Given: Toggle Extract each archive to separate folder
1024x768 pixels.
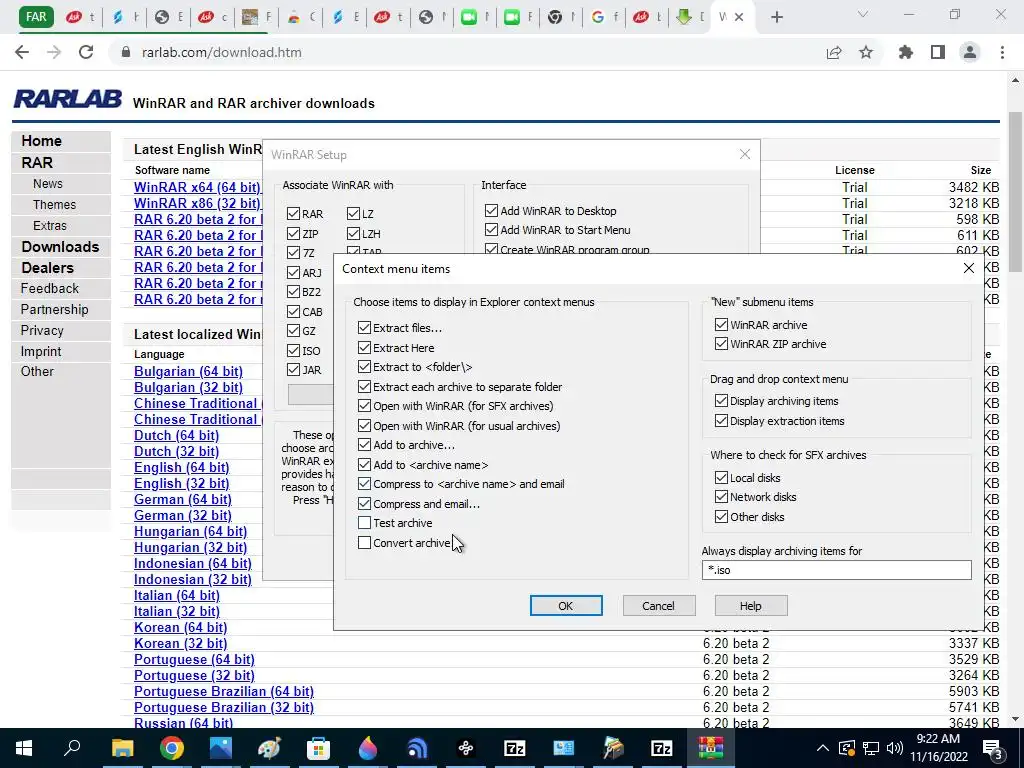Looking at the screenshot, I should pos(364,387).
